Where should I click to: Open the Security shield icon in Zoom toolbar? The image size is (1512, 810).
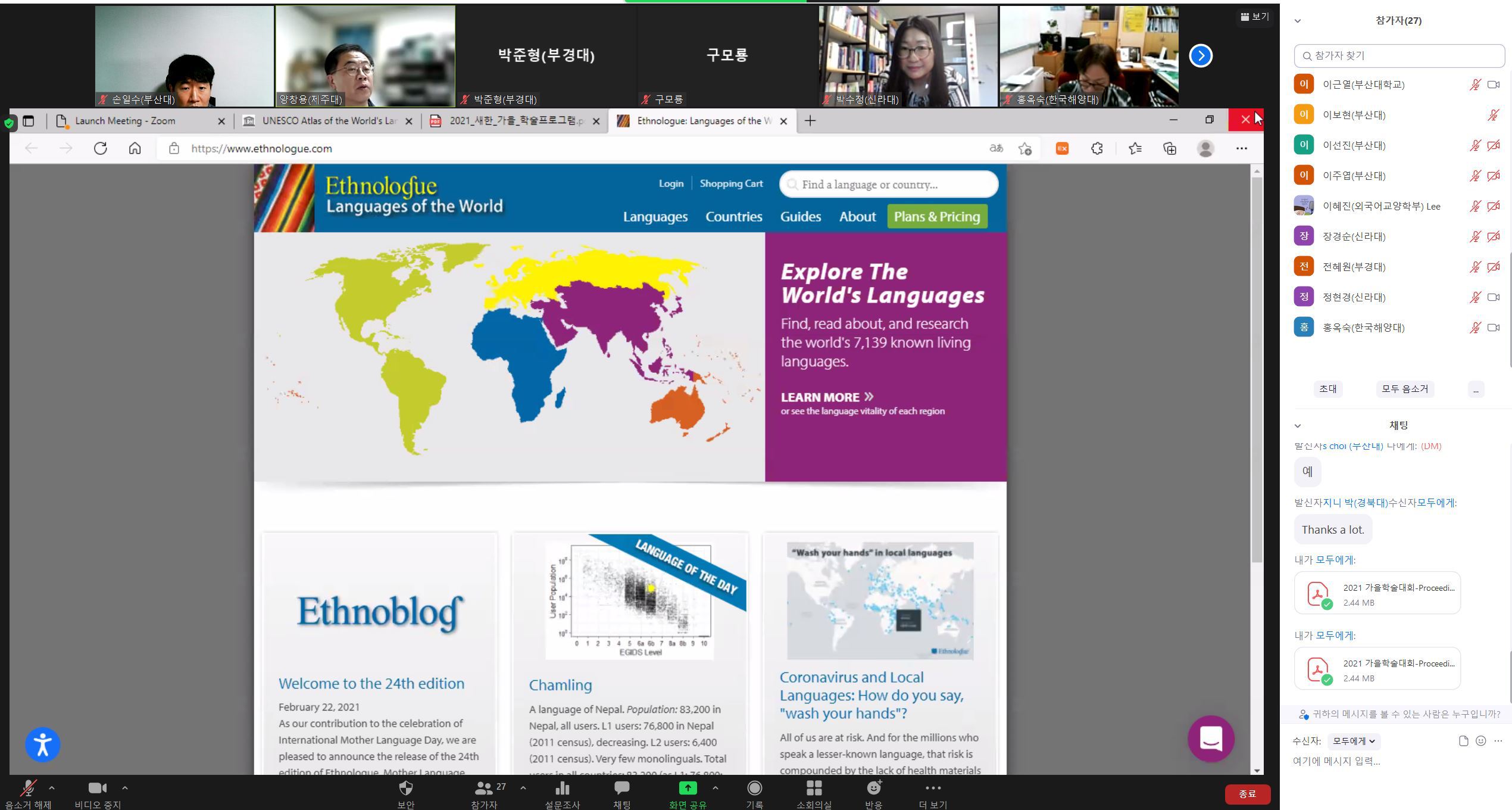point(405,789)
